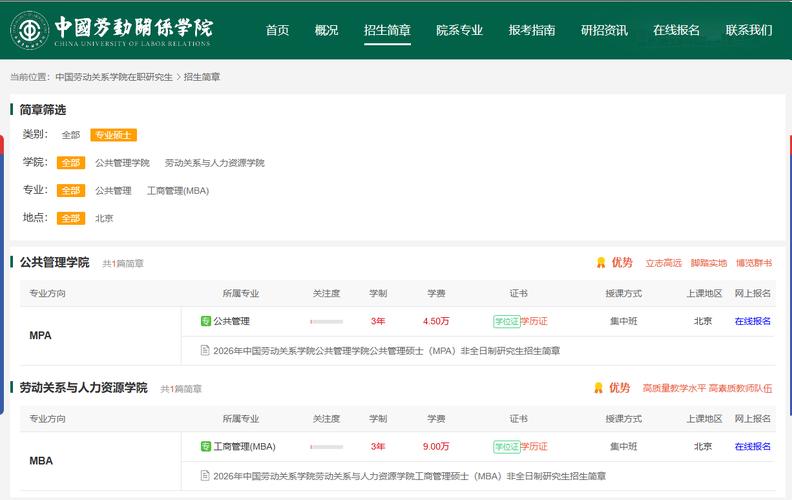Click the 劳动关系与人力资源学院 section heading
This screenshot has height=500, width=792.
pos(83,388)
